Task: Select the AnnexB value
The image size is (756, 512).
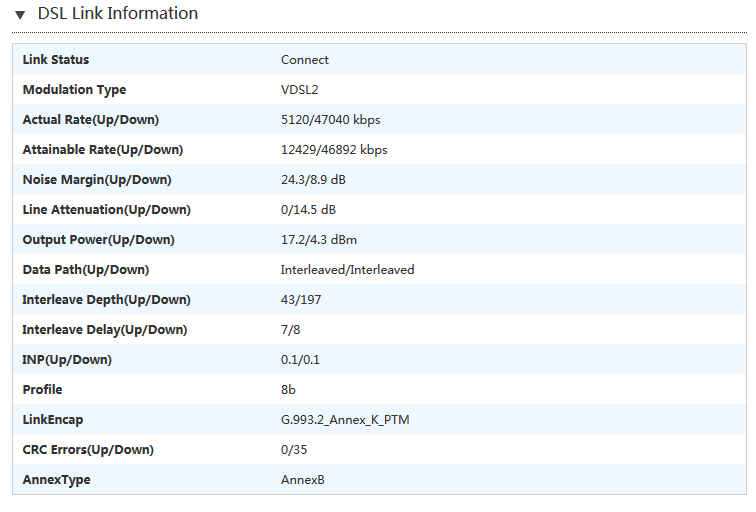Action: point(303,480)
